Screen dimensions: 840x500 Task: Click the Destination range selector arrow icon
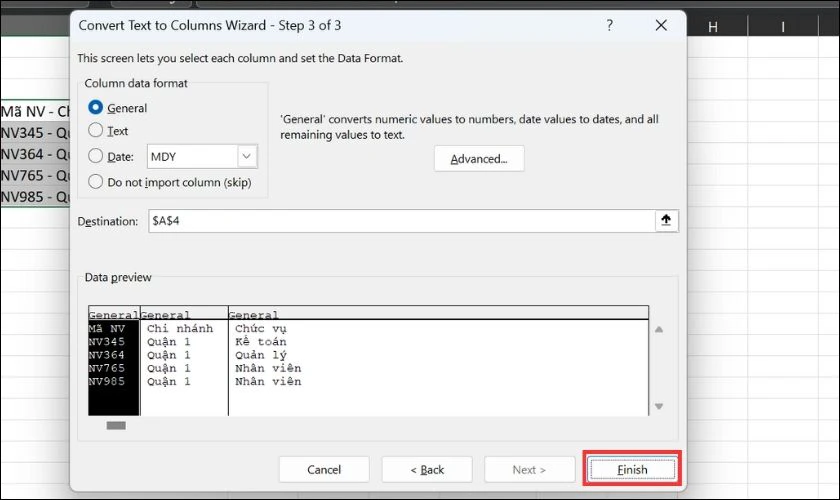tap(666, 221)
